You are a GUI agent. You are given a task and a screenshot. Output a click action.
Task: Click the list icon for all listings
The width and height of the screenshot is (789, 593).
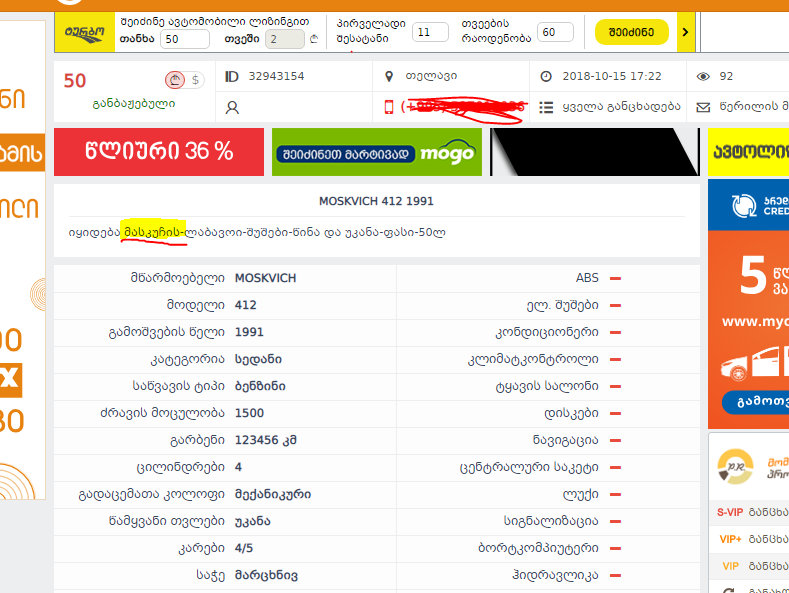[x=546, y=107]
